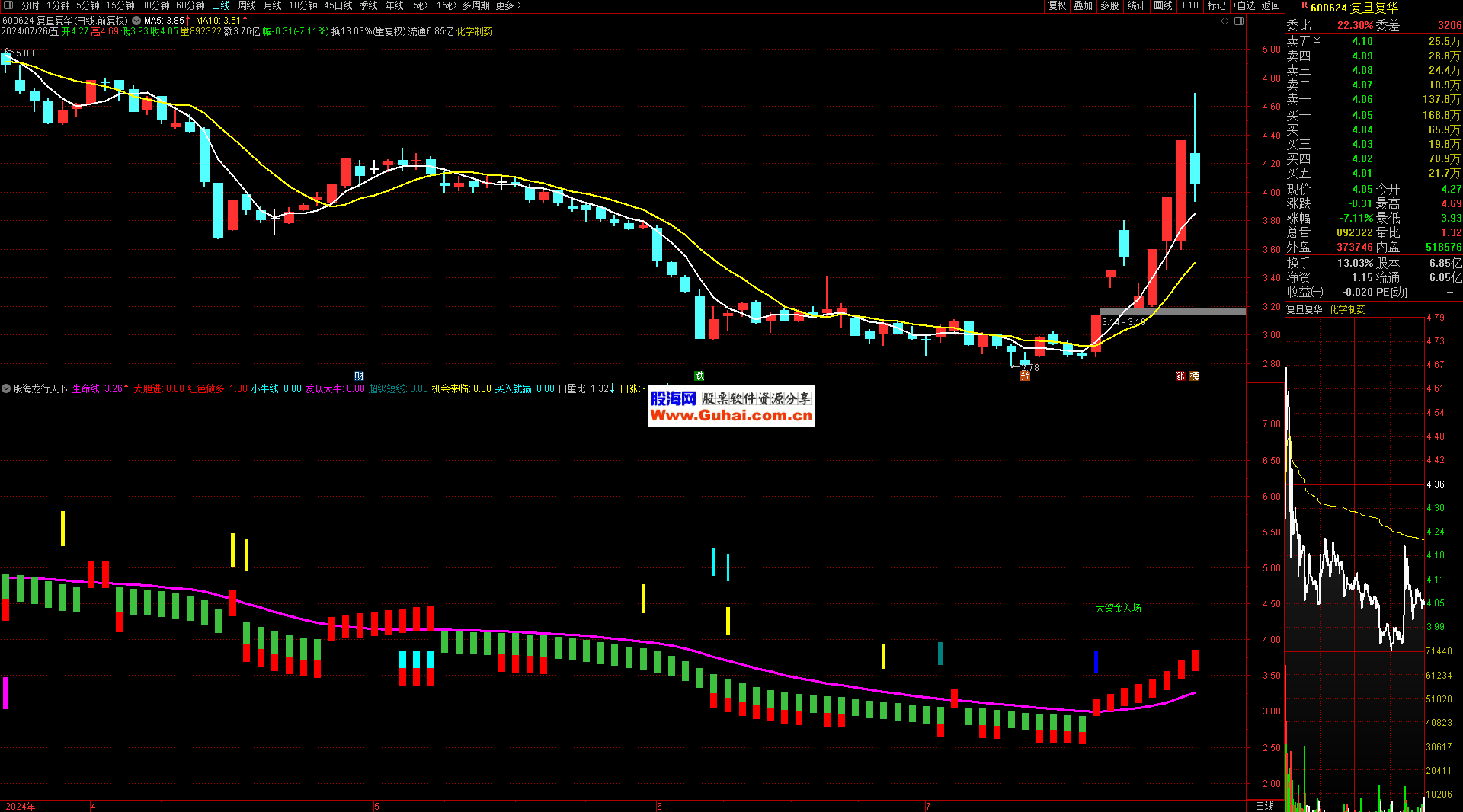Open the Guhai.com.cn website banner
Image resolution: width=1463 pixels, height=812 pixels.
(x=731, y=407)
